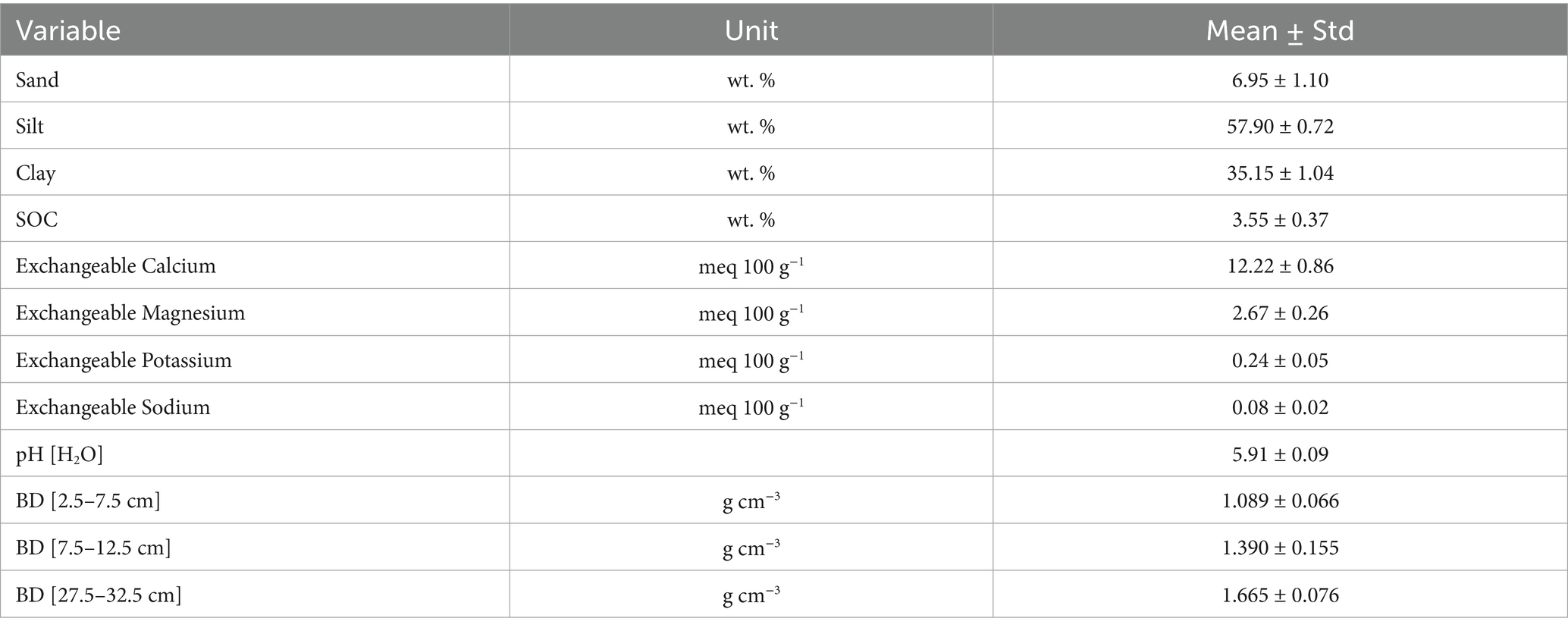1568x631 pixels.
Task: Select the BD [2.5–7.5 cm] label
Action: tap(88, 501)
